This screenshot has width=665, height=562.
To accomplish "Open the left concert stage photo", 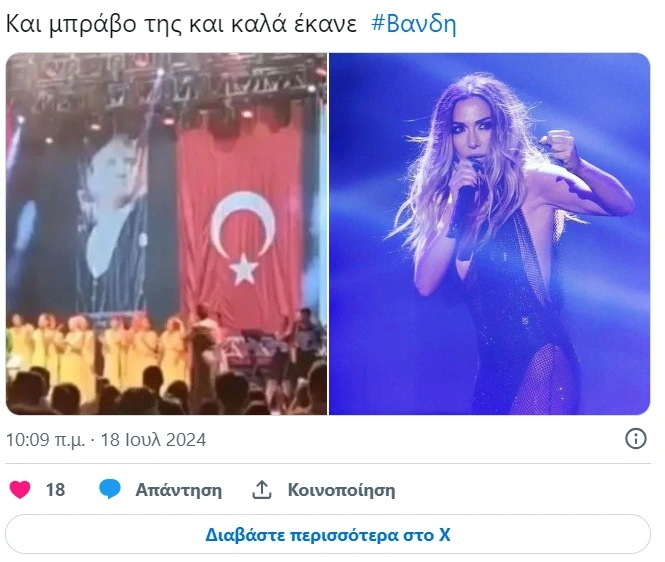I will [166, 234].
